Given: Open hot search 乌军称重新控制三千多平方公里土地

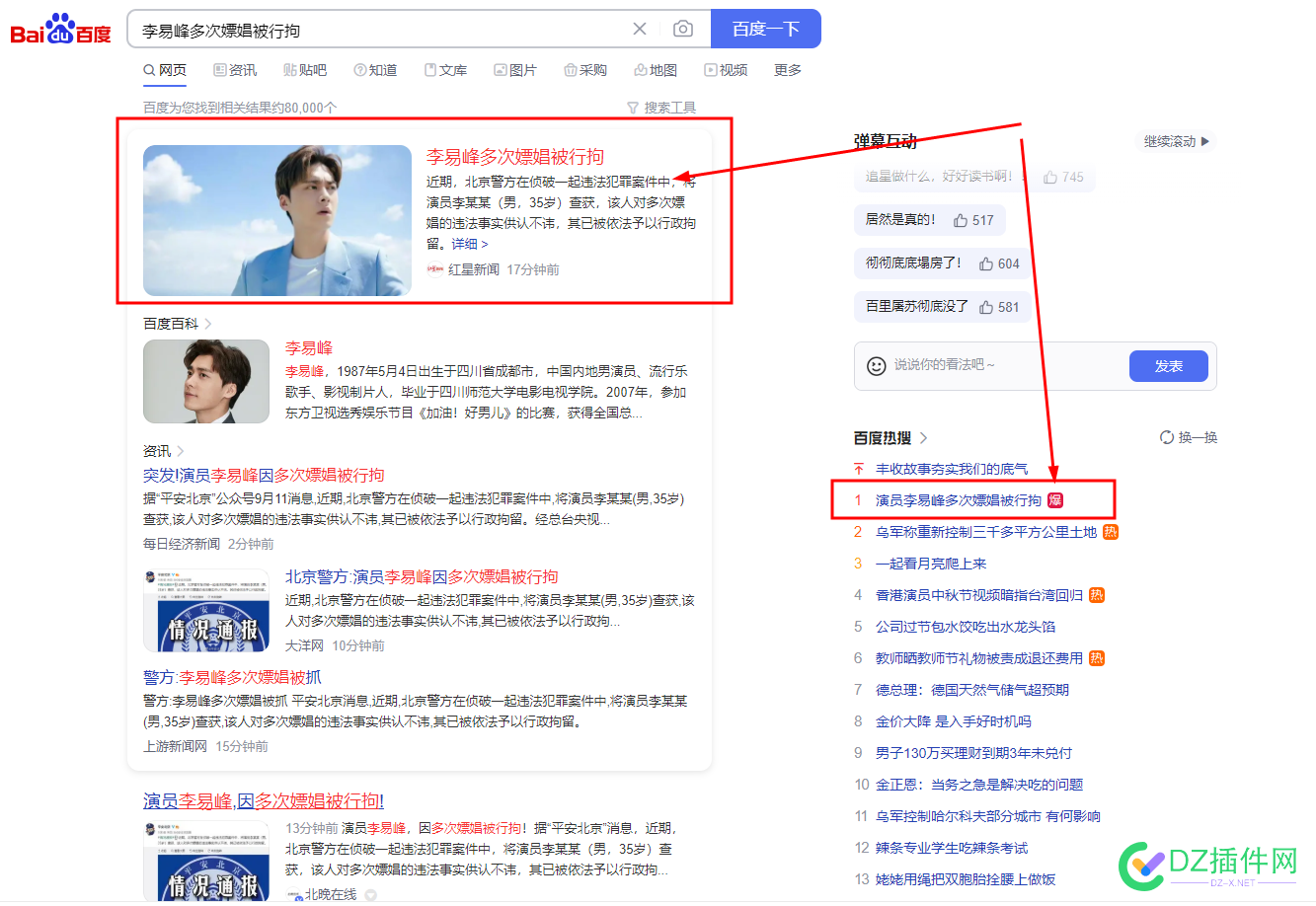Looking at the screenshot, I should [x=986, y=532].
